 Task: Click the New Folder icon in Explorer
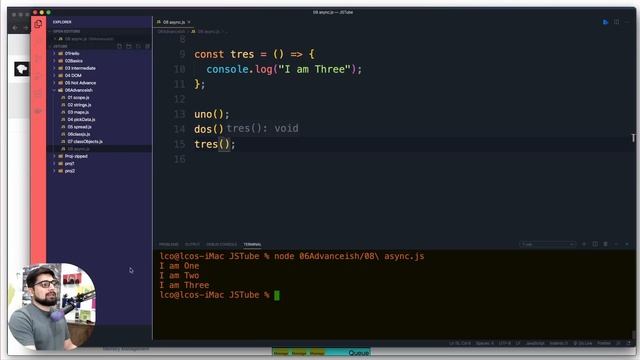tap(129, 47)
